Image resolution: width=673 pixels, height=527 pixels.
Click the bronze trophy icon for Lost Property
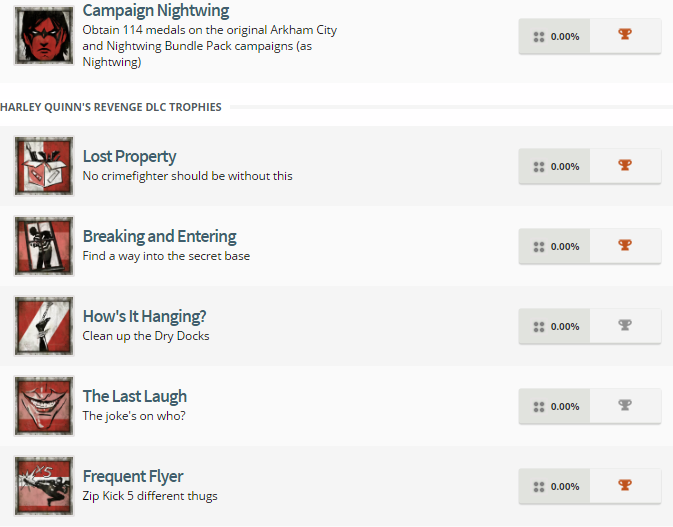625,166
